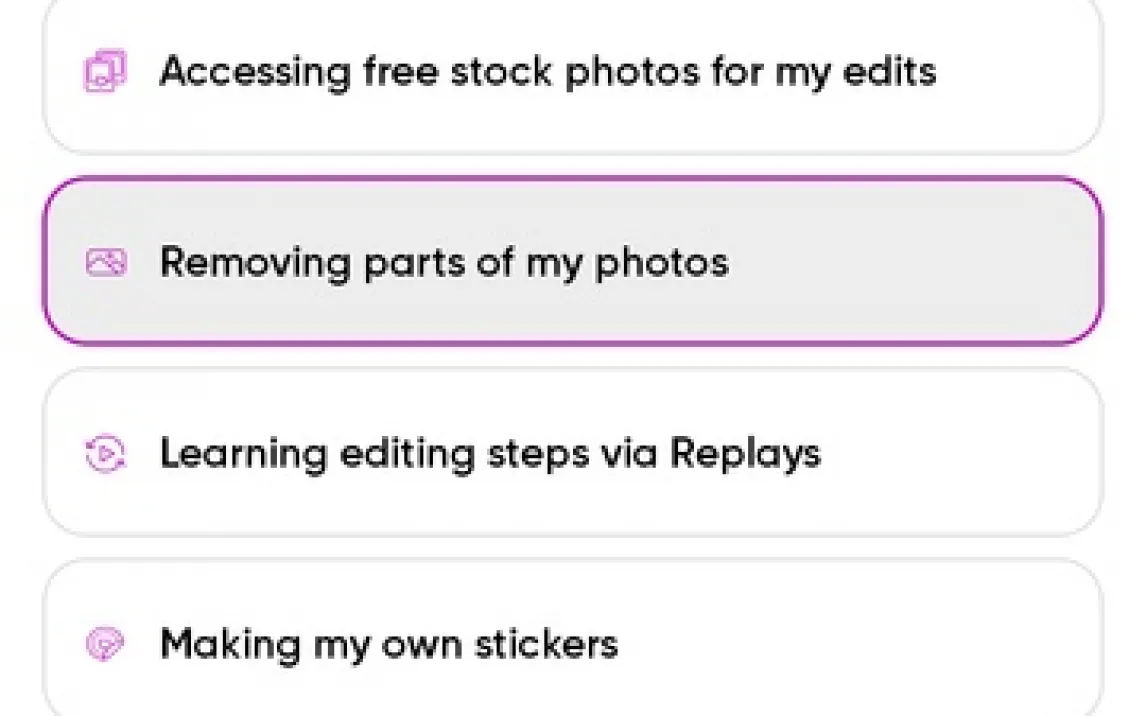Click the photo removal image icon
This screenshot has height=716, width=1146.
point(105,263)
